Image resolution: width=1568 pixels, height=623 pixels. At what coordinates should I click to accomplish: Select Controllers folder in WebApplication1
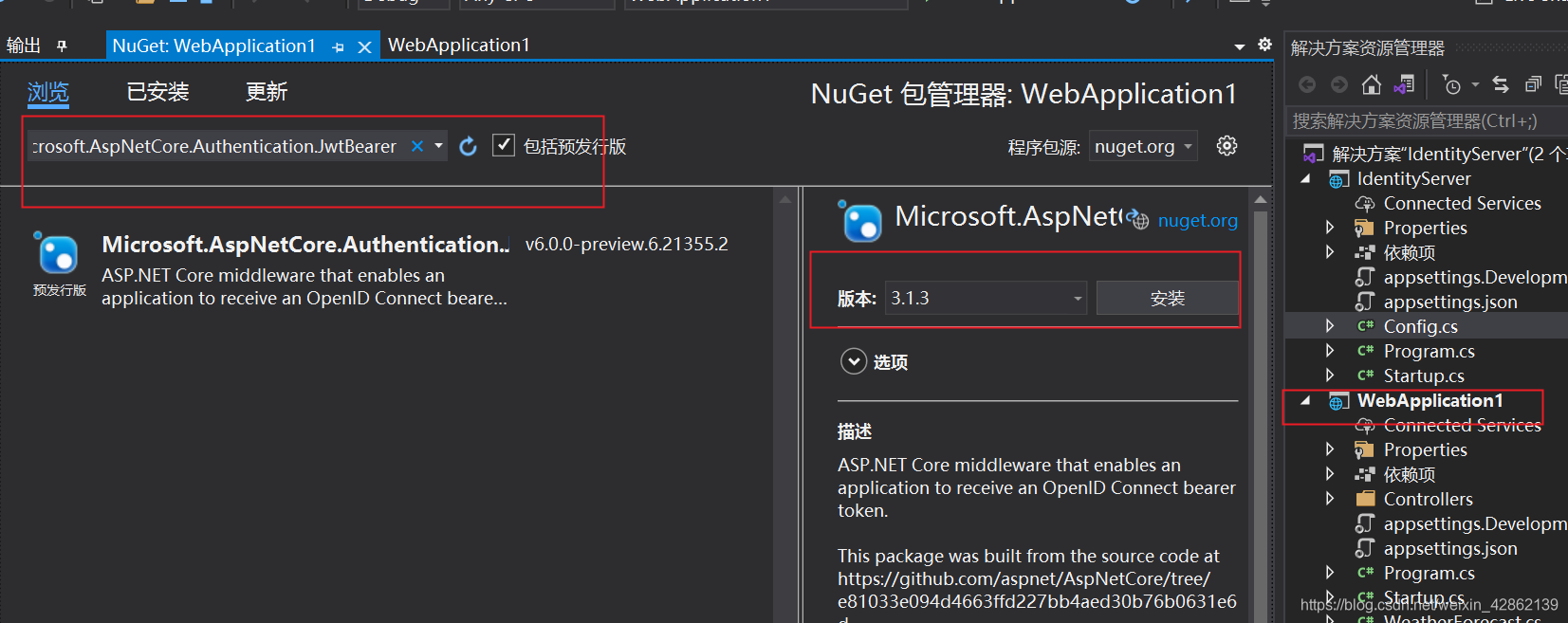tap(1428, 499)
